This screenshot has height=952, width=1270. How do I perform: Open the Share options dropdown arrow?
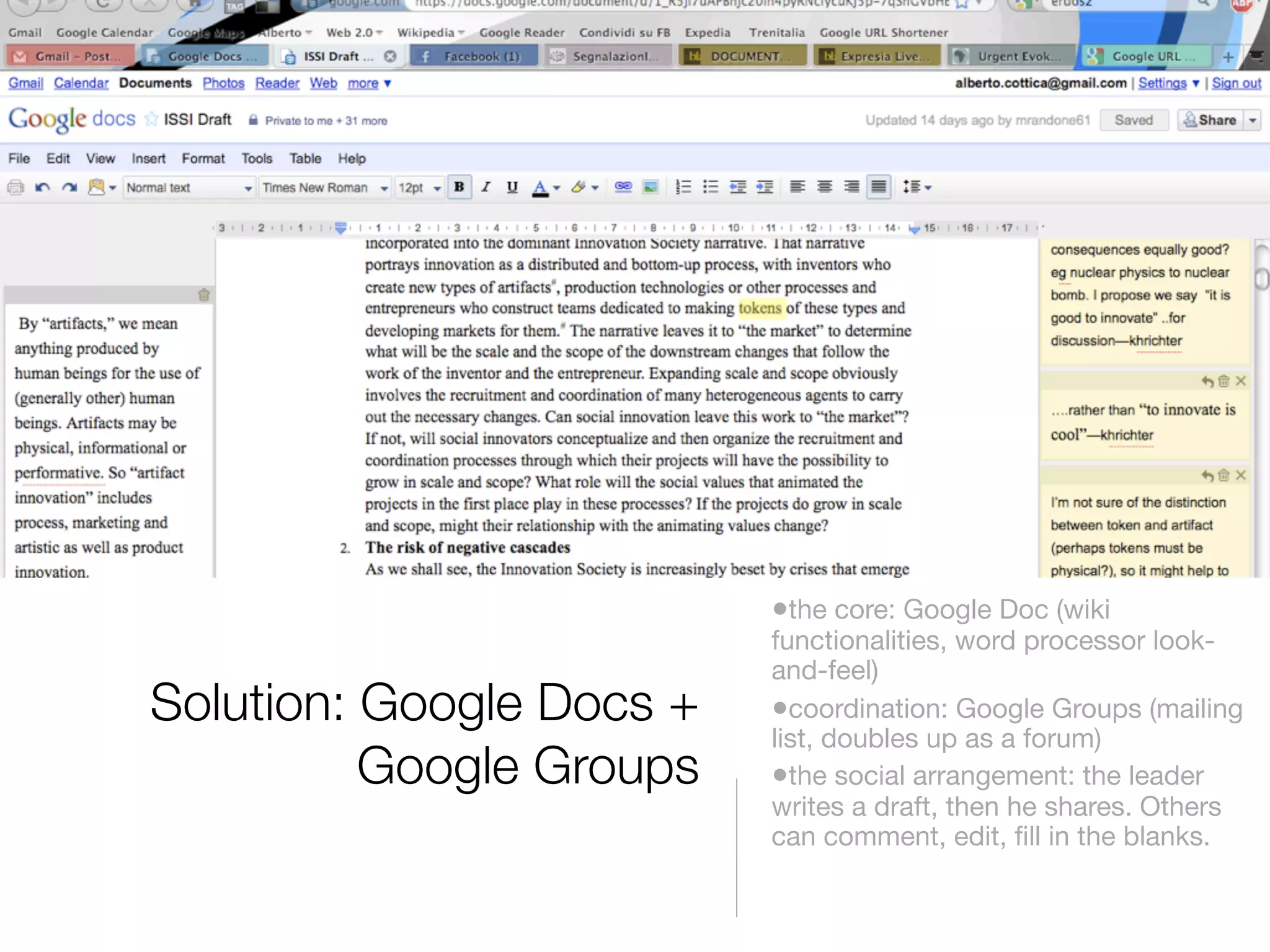(x=1253, y=120)
